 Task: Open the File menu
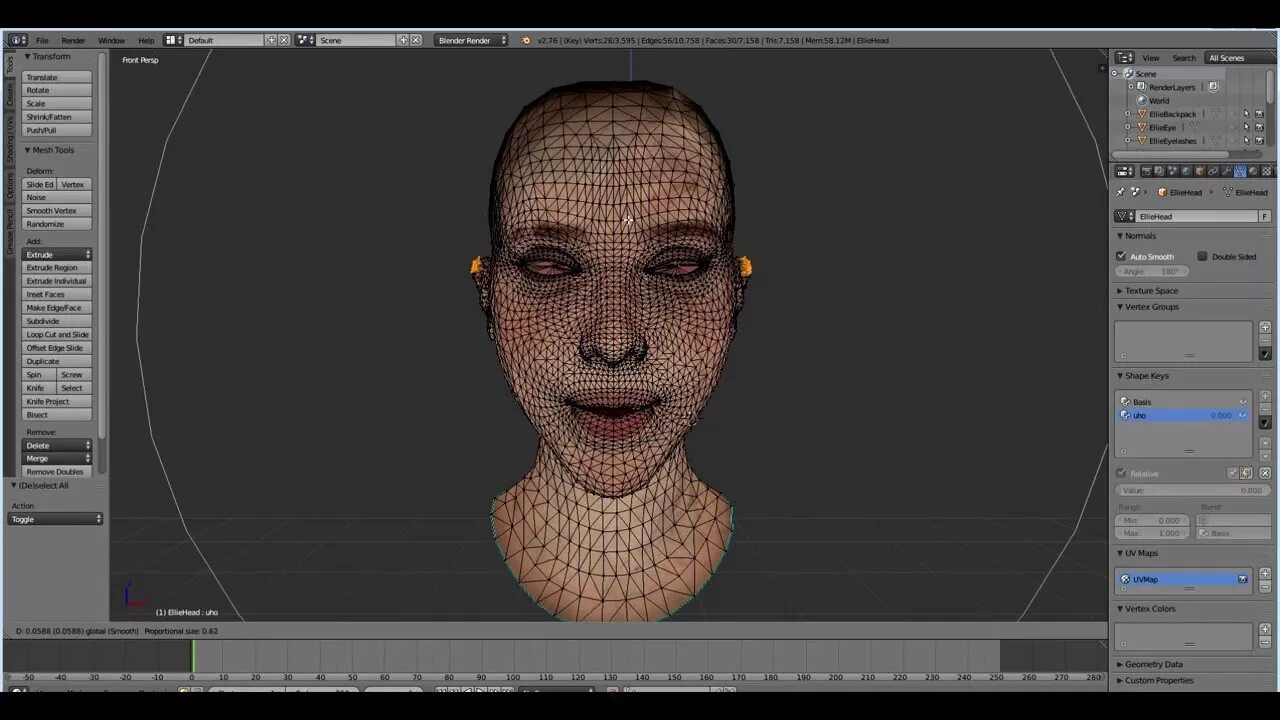tap(42, 40)
